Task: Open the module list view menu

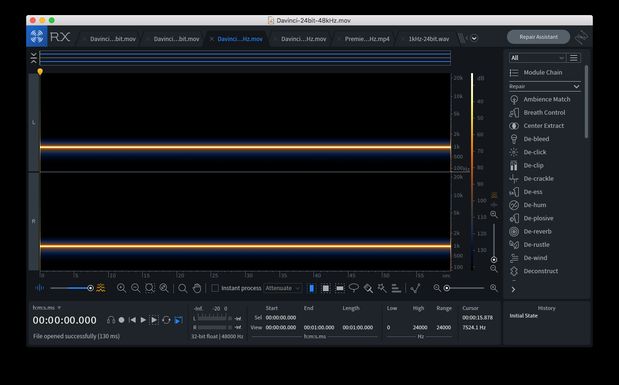Action: point(574,58)
